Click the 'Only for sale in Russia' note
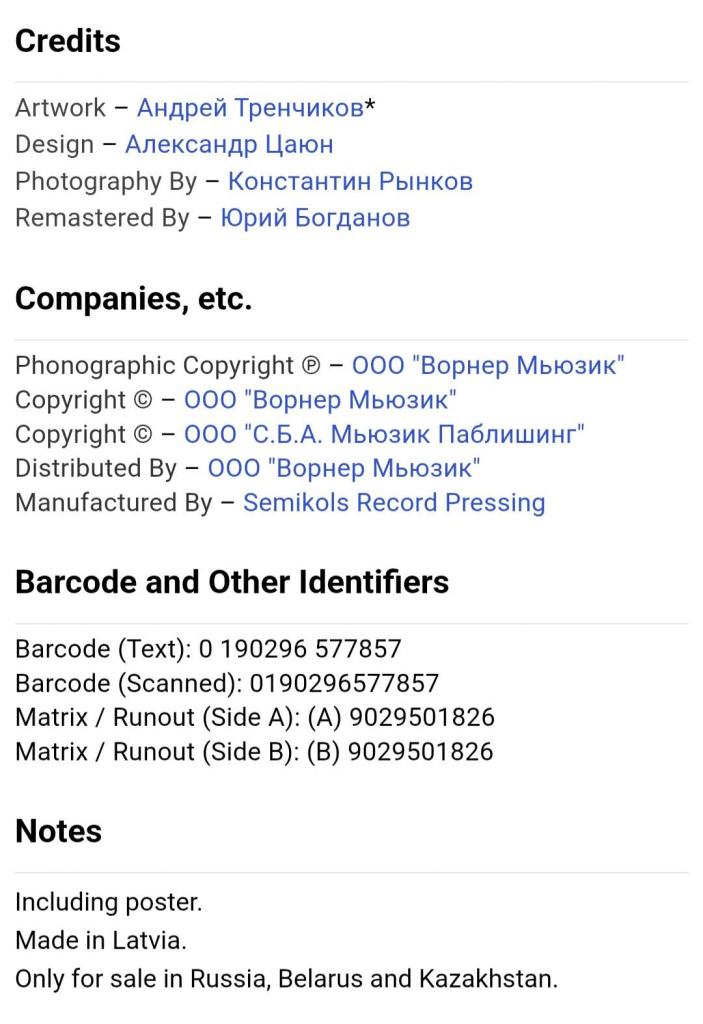 (286, 979)
